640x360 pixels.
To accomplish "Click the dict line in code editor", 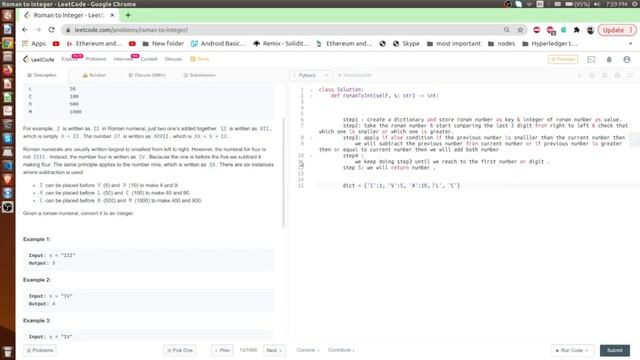I will 401,186.
